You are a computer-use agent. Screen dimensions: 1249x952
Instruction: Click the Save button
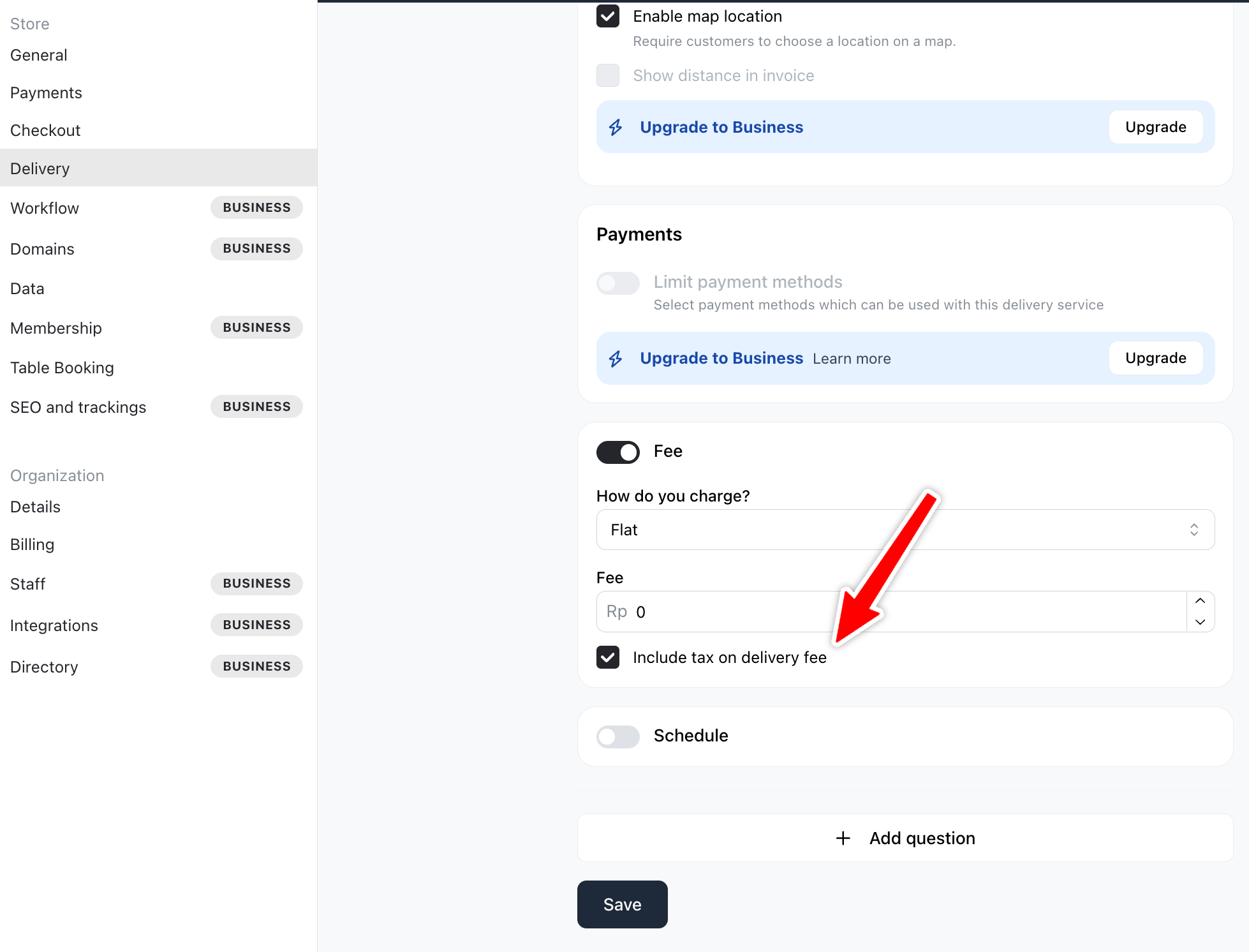622,905
